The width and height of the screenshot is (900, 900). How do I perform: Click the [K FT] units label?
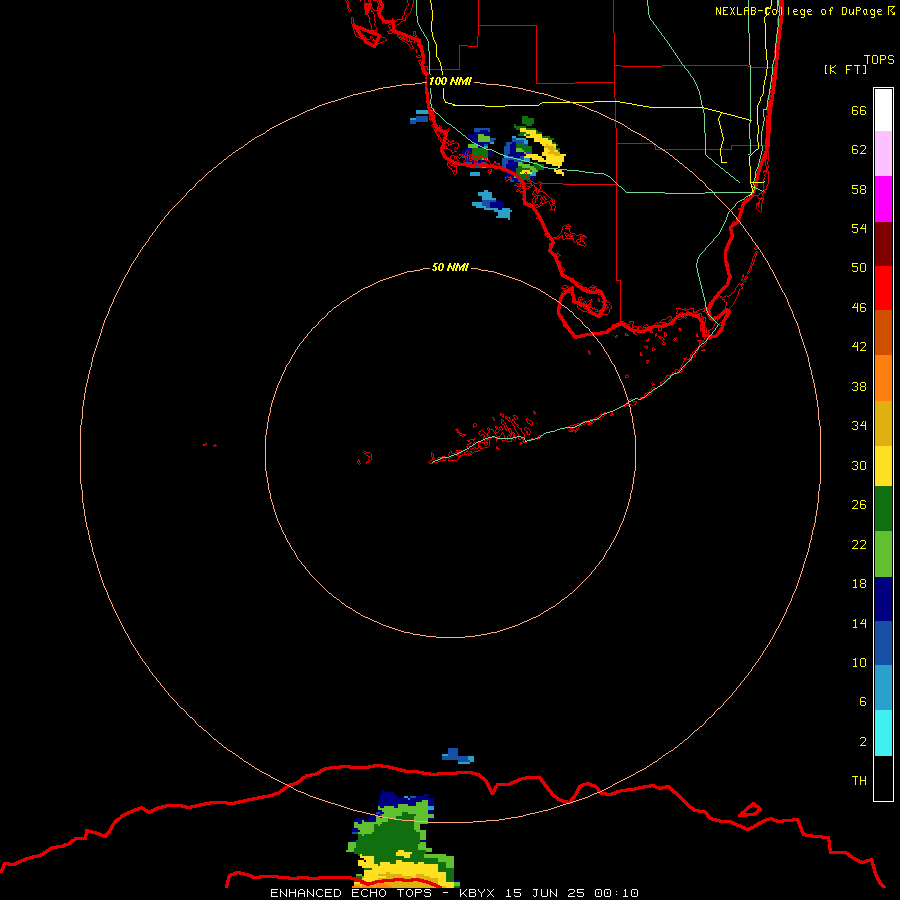(845, 69)
